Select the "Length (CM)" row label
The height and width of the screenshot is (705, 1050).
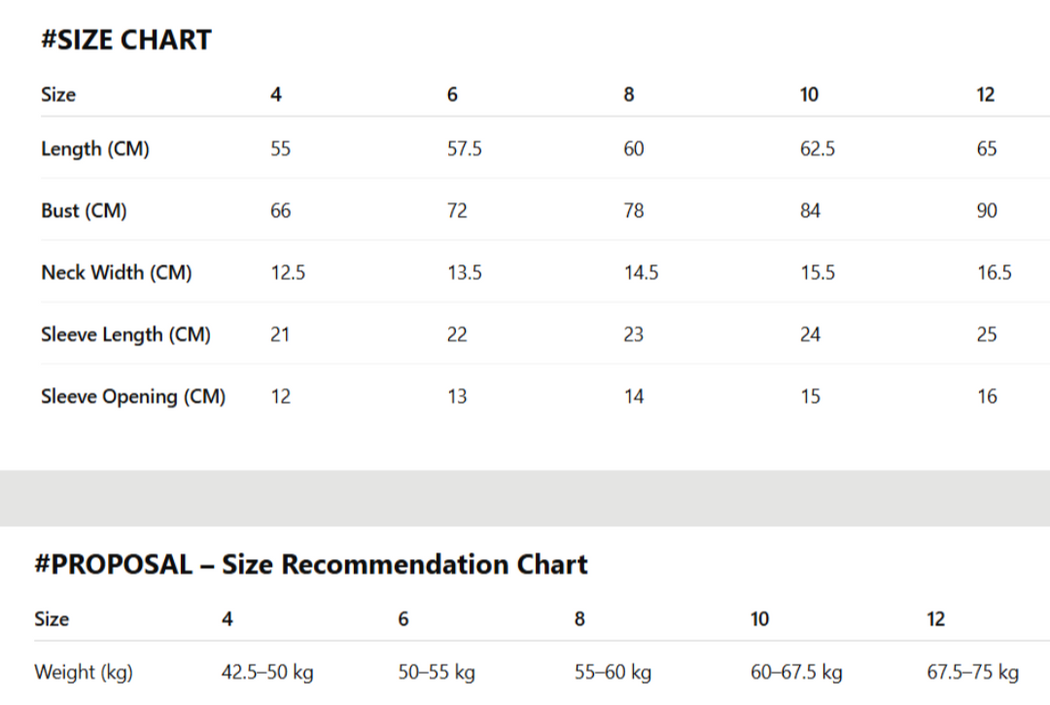95,149
